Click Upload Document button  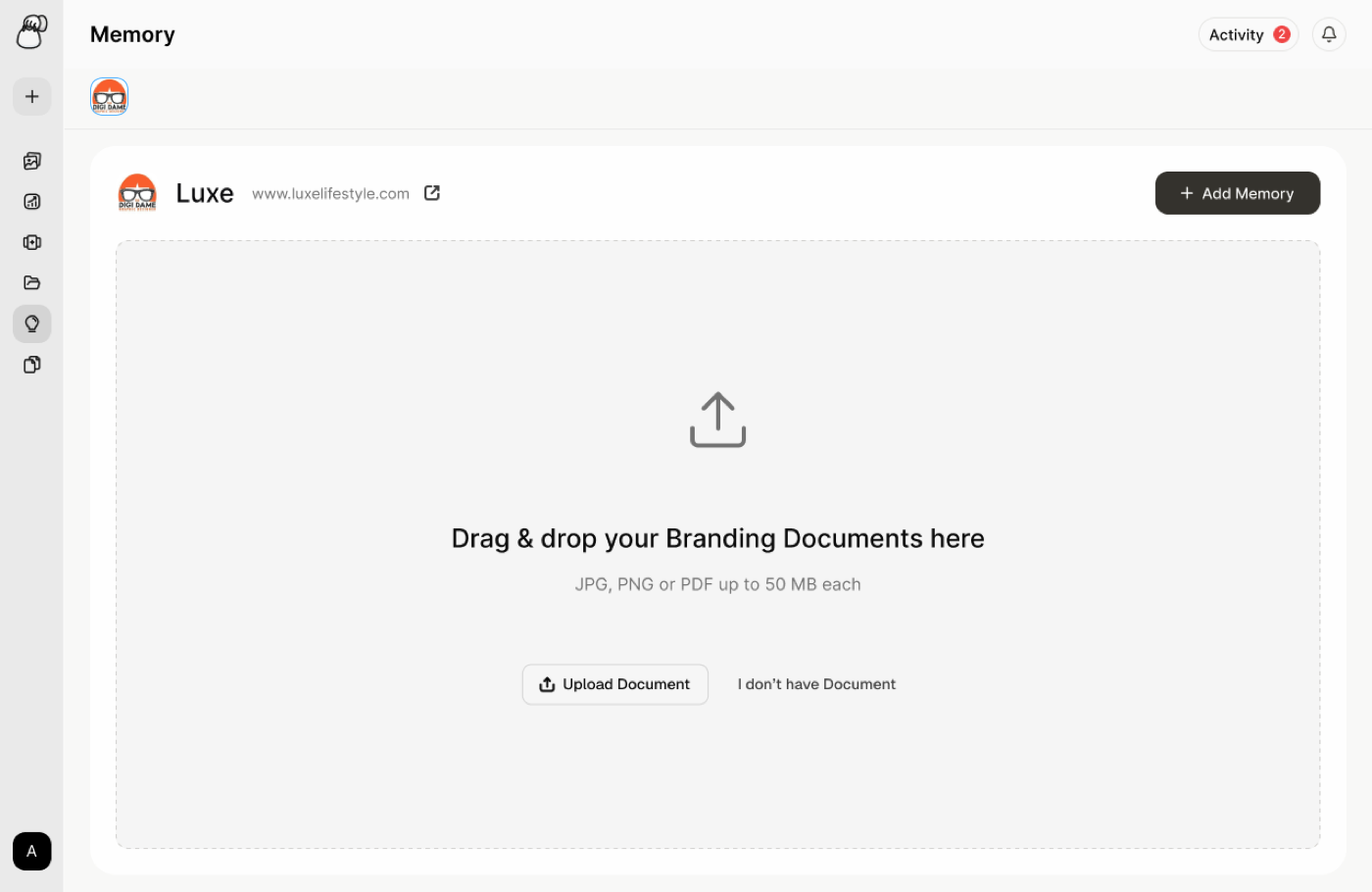615,684
